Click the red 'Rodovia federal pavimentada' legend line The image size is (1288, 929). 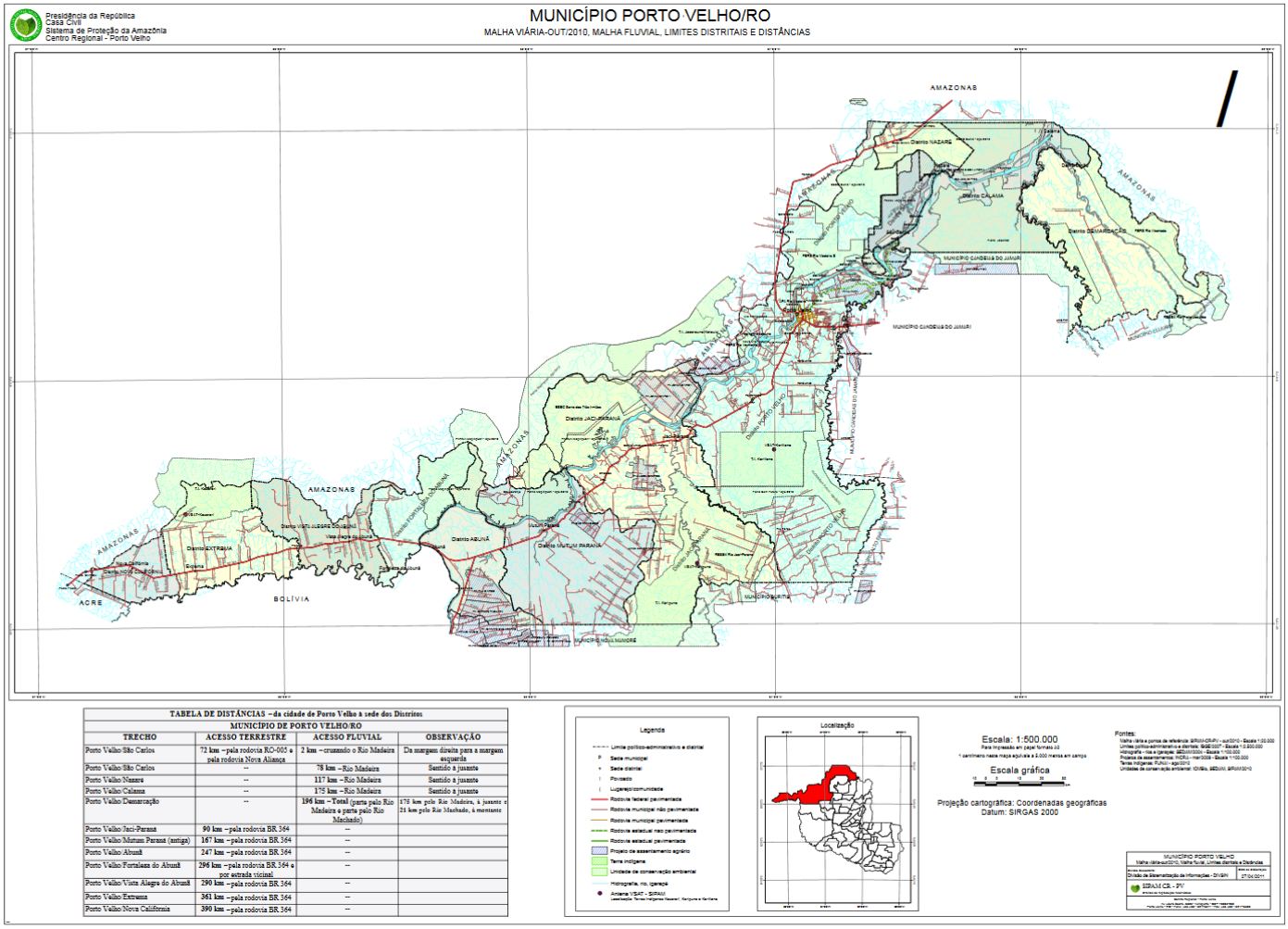point(599,799)
